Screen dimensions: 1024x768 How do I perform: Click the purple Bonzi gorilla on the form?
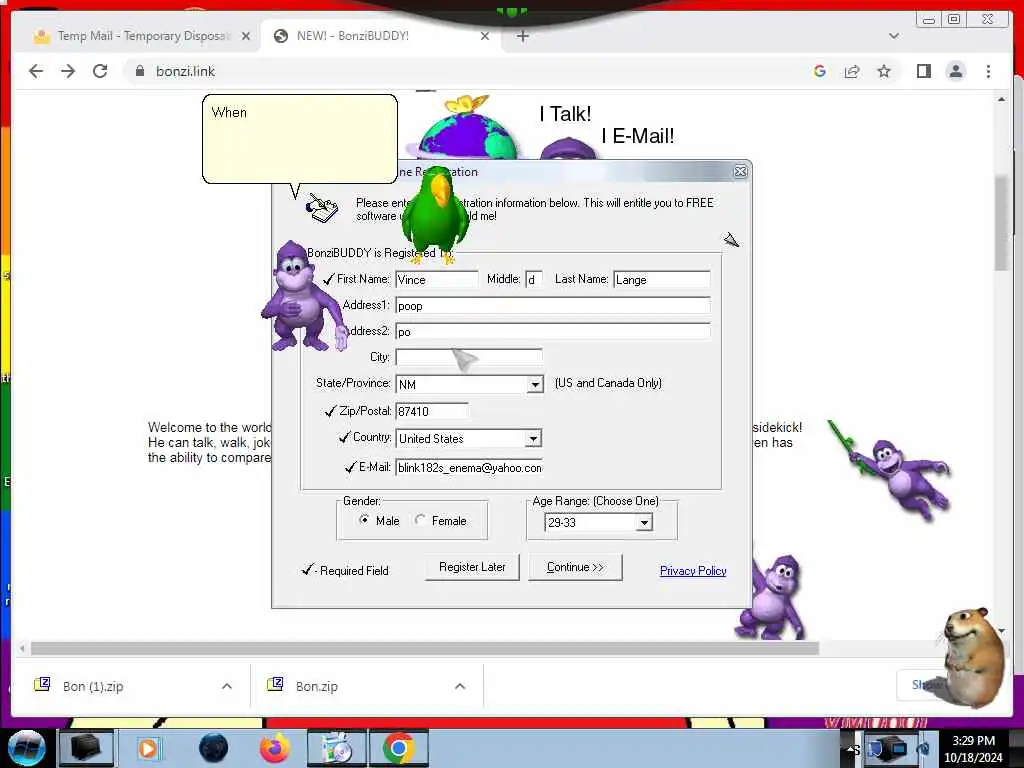(x=303, y=297)
